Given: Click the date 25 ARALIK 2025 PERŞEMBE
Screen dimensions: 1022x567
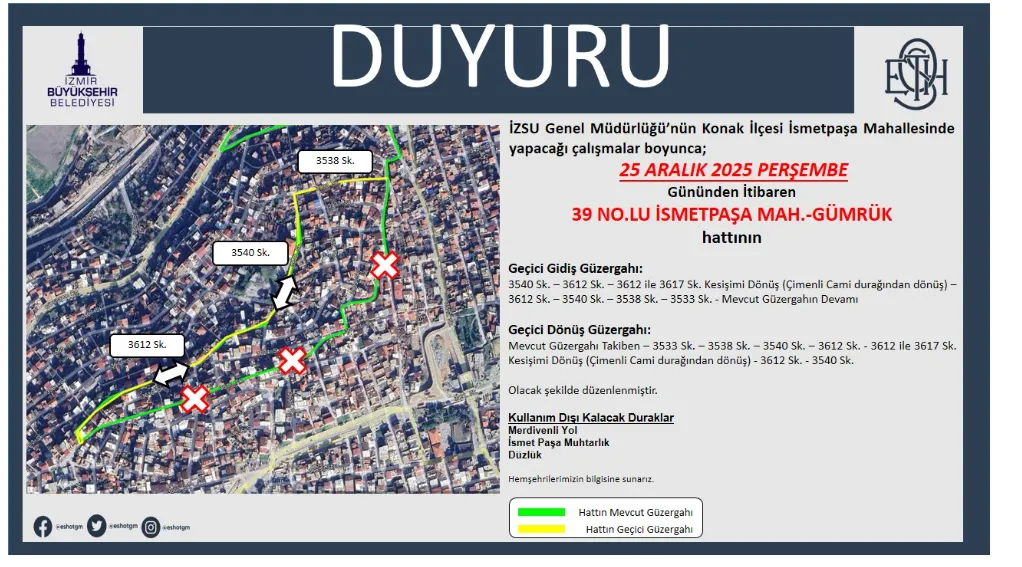Looking at the screenshot, I should tap(733, 170).
